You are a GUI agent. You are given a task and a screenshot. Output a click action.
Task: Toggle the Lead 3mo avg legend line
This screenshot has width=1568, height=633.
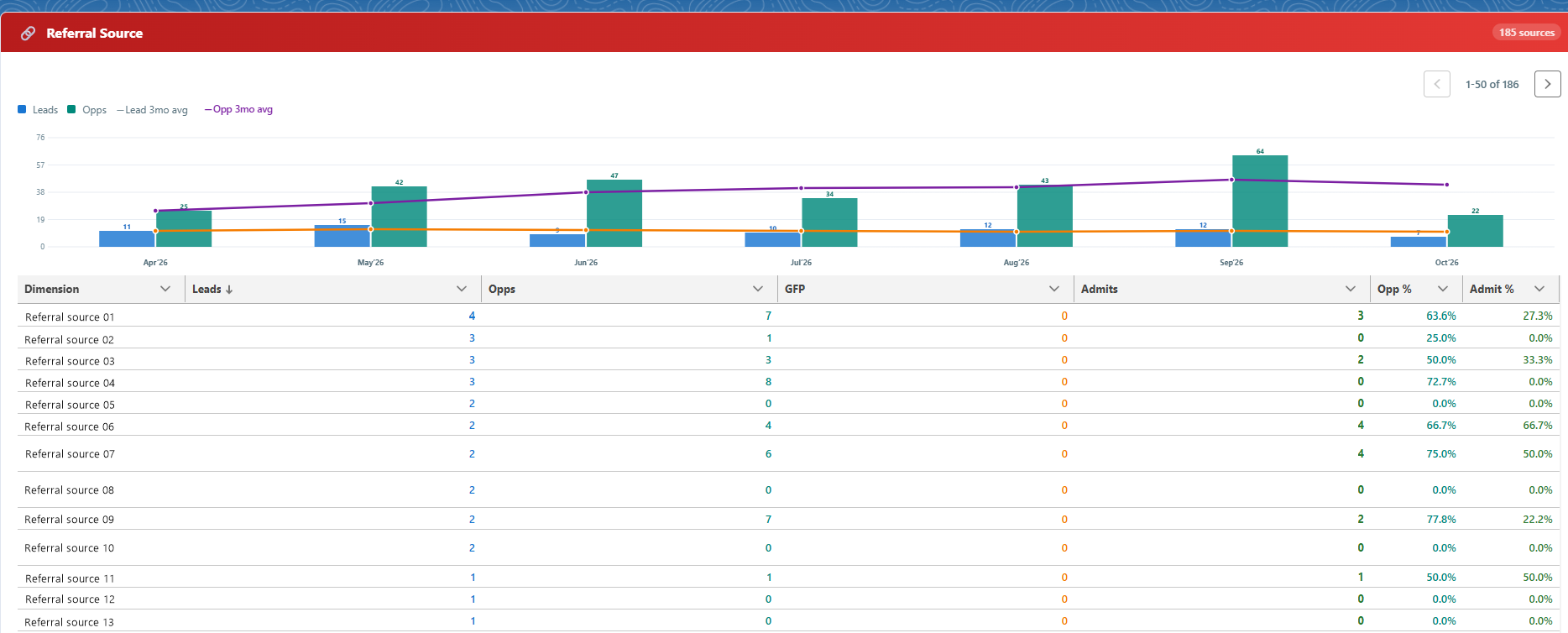pos(152,110)
